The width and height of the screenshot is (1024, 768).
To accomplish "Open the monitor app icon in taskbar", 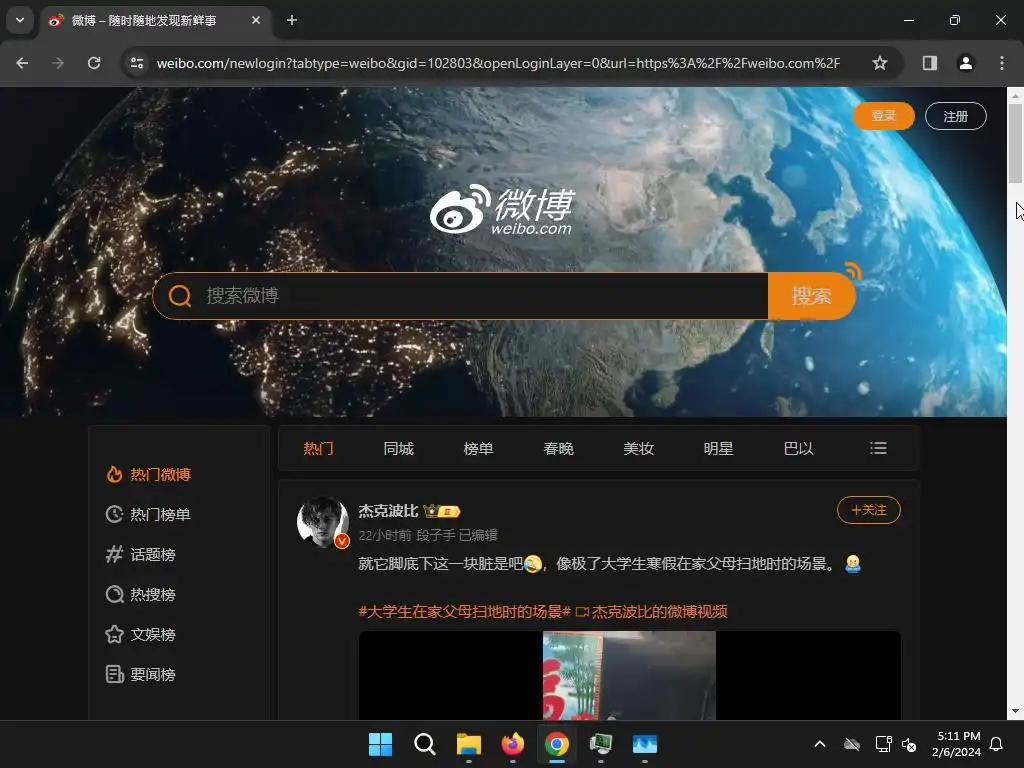I will point(601,744).
